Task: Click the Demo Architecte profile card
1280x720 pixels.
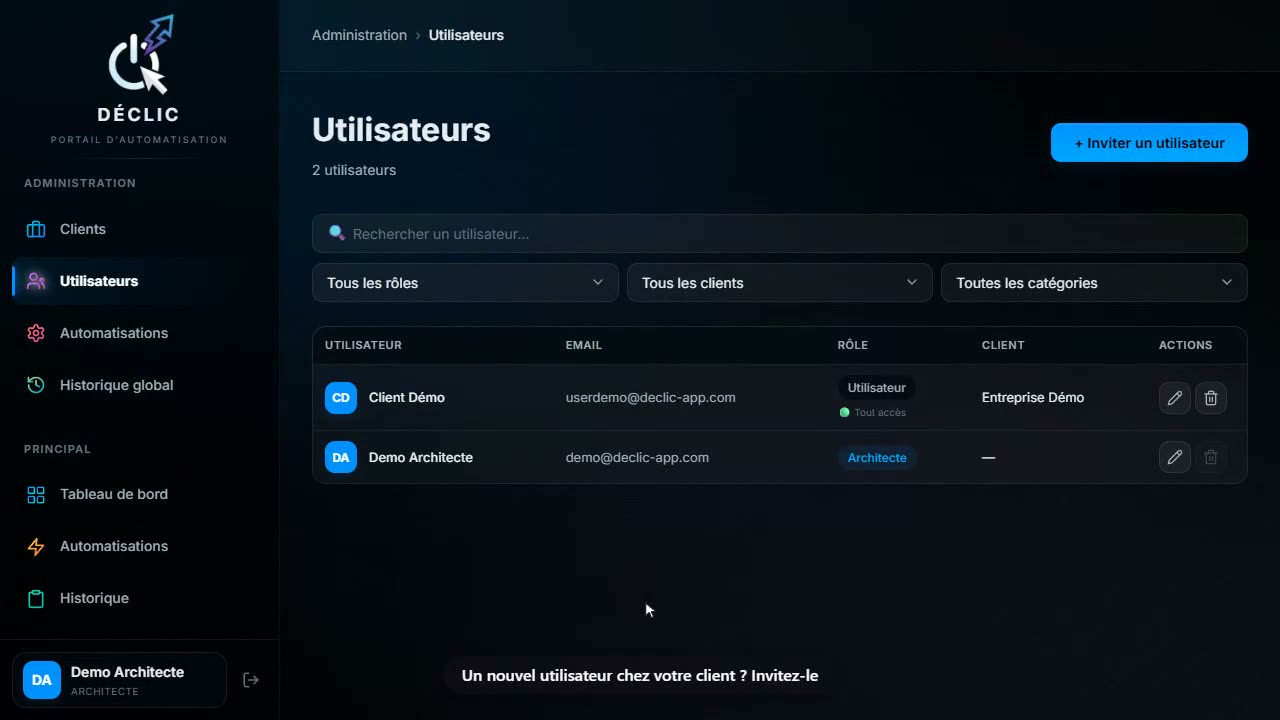Action: (119, 680)
